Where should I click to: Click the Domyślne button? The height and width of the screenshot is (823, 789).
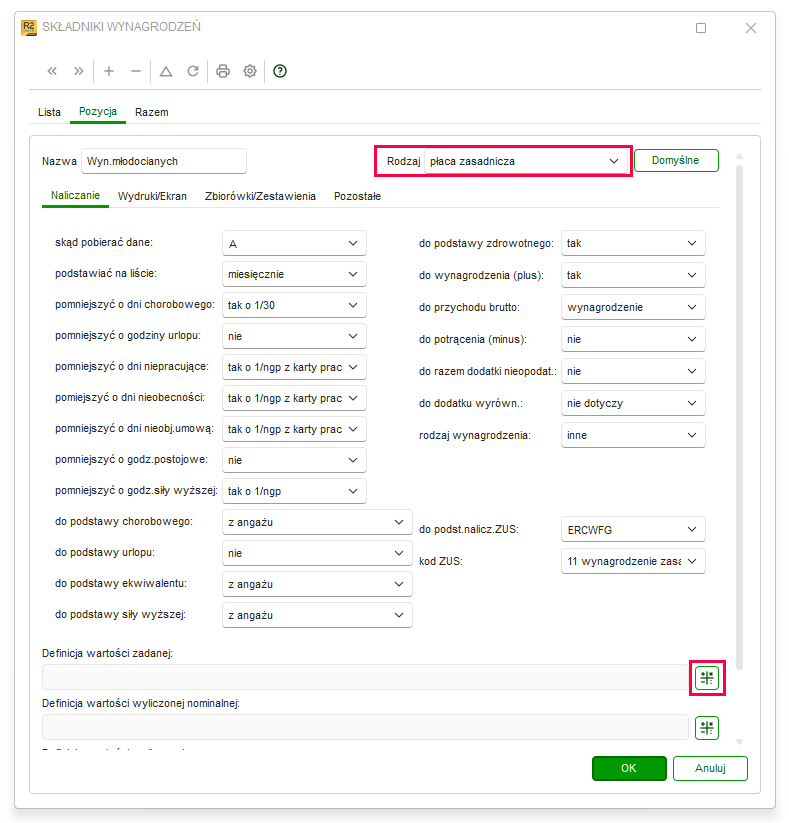(x=676, y=160)
